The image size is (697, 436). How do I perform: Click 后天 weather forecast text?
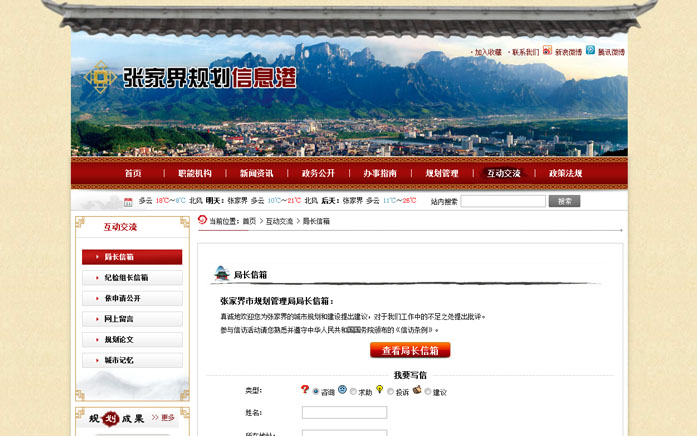329,201
